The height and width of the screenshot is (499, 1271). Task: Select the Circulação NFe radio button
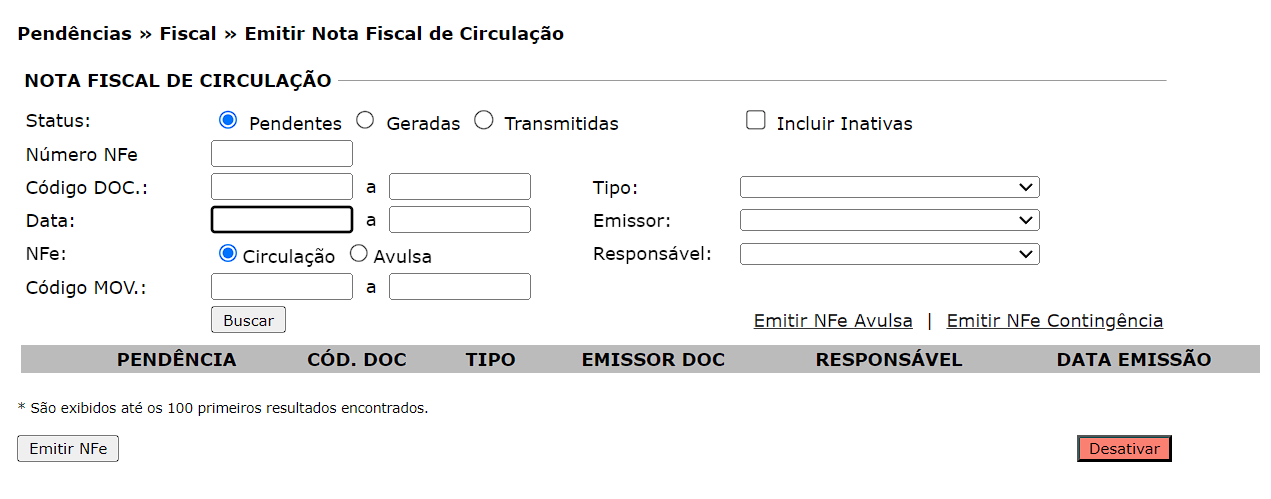point(228,254)
